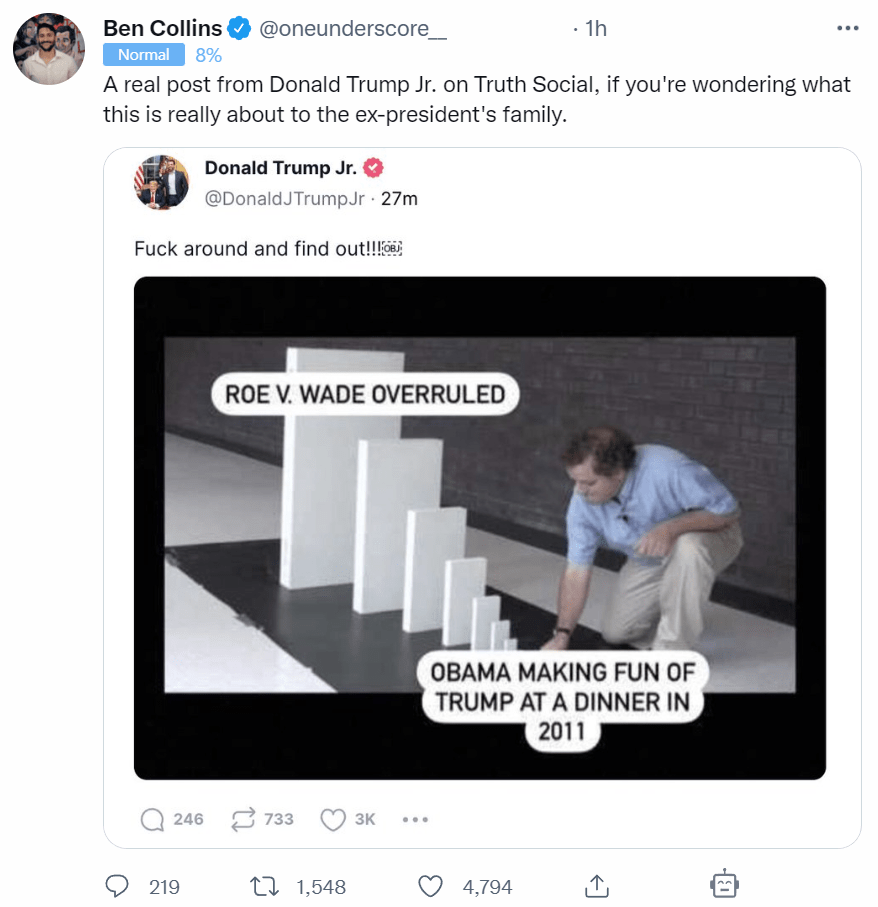
Task: Click the quoted post's retweet icon
Action: click(x=243, y=819)
